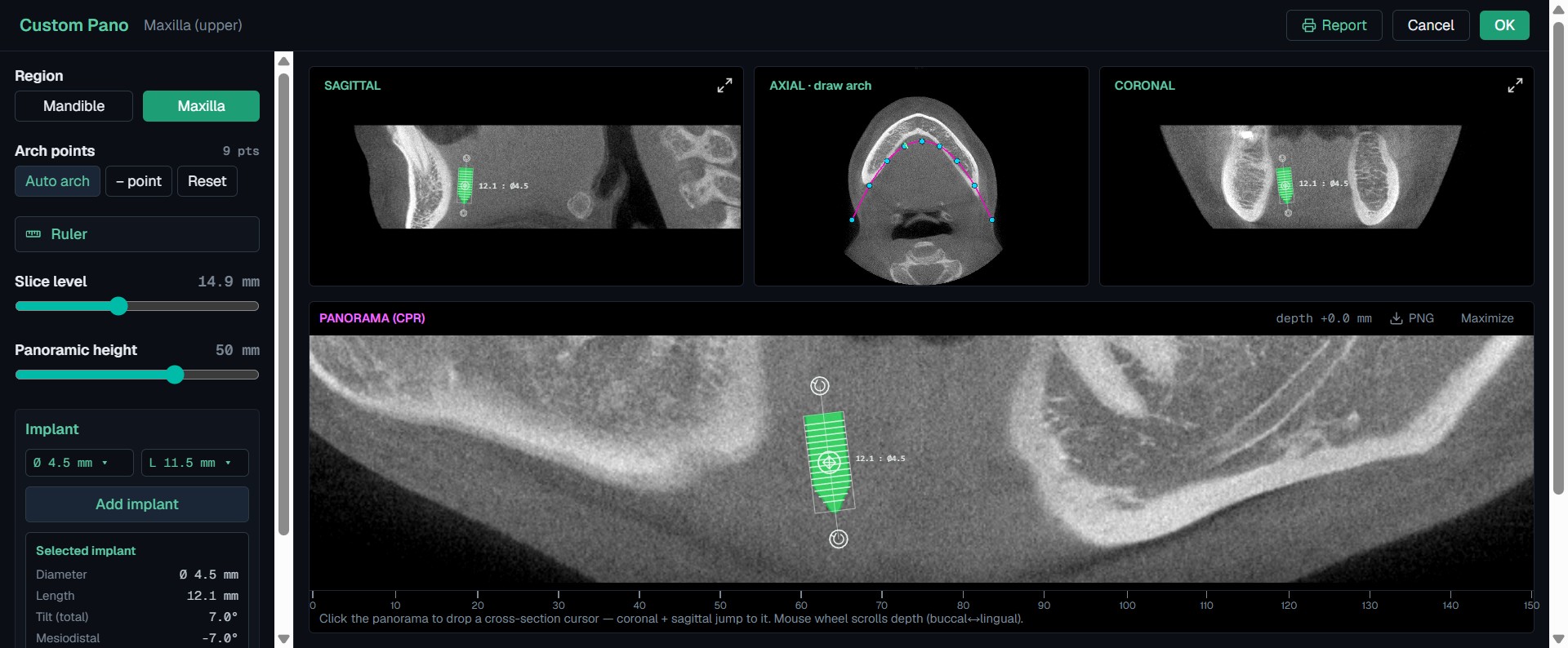Image resolution: width=1568 pixels, height=648 pixels.
Task: Click the bottom-right arch endpoint in Axial view
Action: [x=992, y=220]
